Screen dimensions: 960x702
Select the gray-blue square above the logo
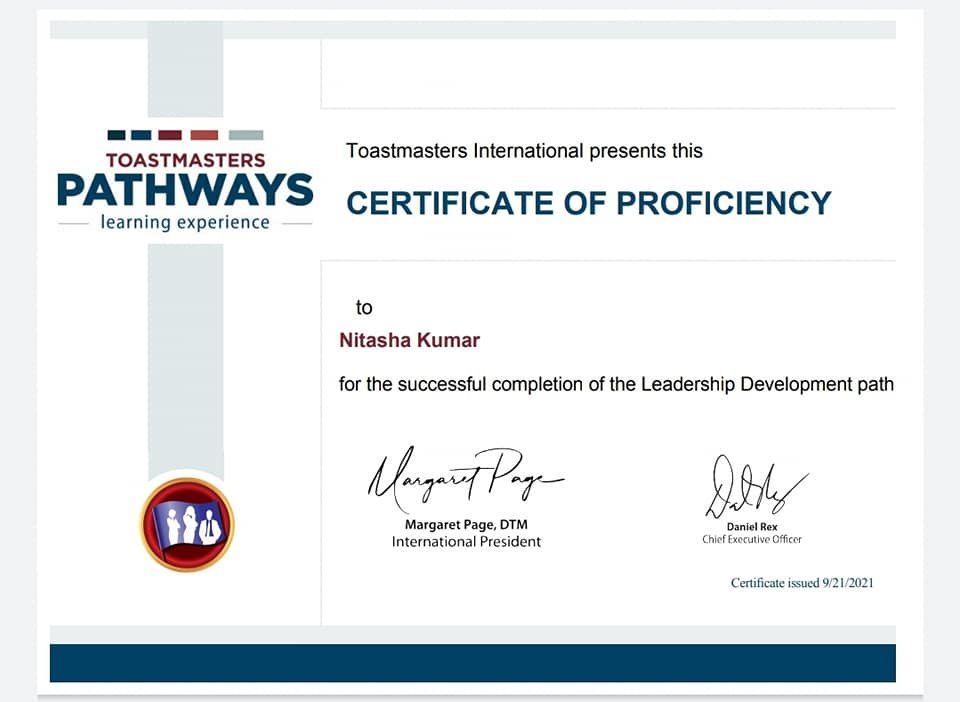[246, 135]
